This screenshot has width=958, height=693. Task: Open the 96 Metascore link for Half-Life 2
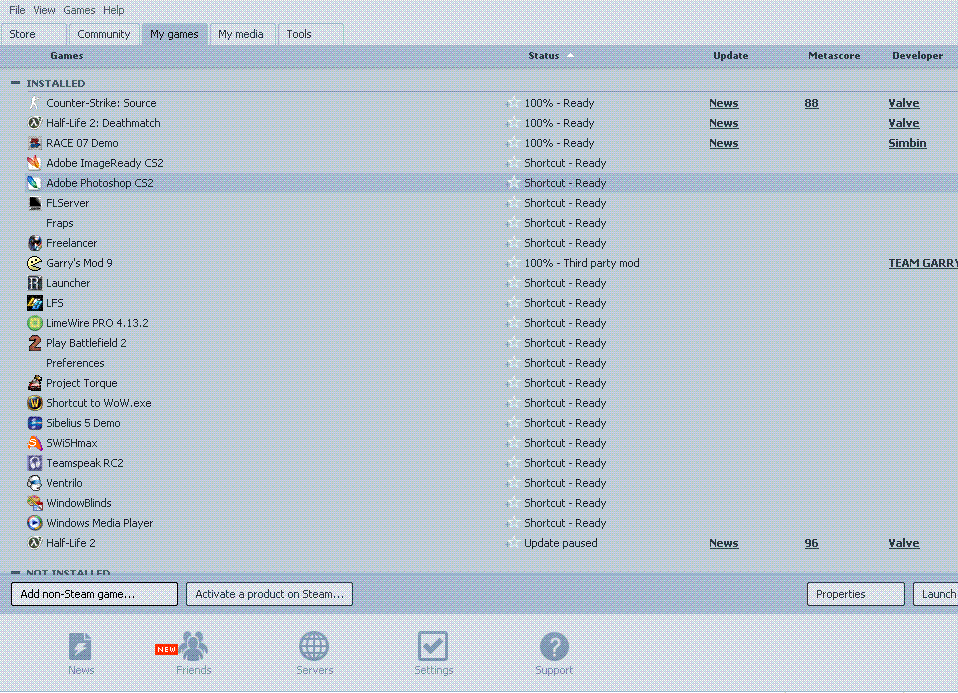coord(811,543)
